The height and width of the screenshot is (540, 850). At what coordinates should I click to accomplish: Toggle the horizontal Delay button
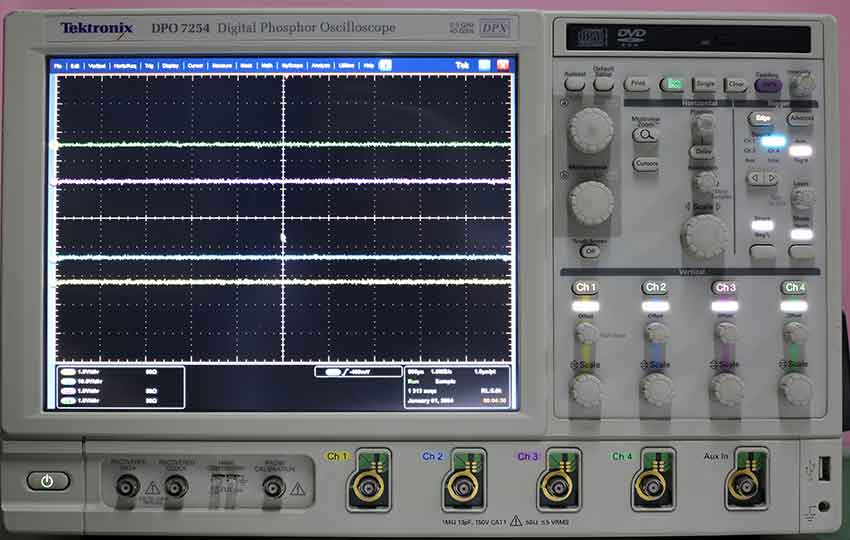703,152
